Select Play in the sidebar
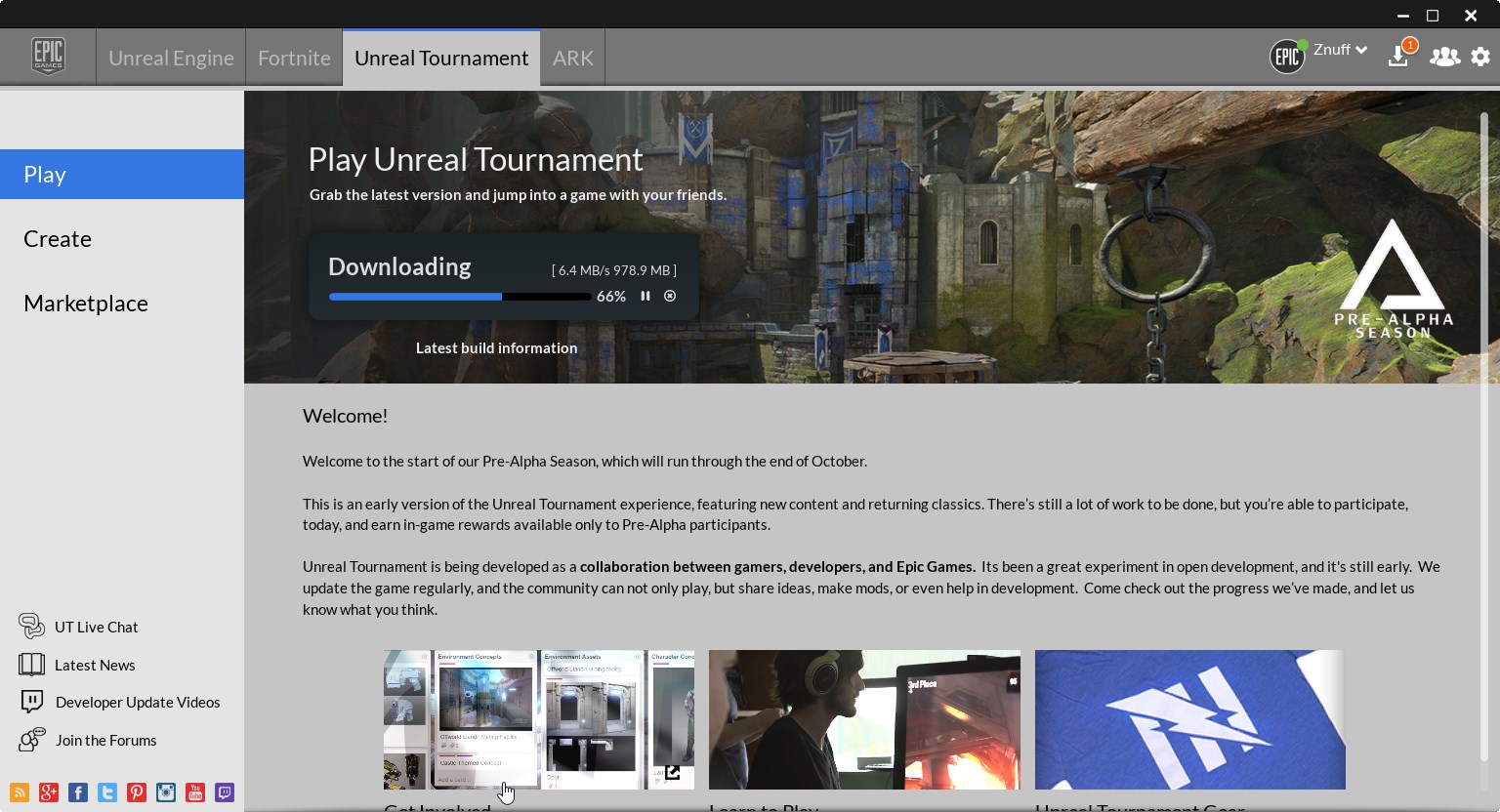Image resolution: width=1500 pixels, height=812 pixels. (122, 174)
